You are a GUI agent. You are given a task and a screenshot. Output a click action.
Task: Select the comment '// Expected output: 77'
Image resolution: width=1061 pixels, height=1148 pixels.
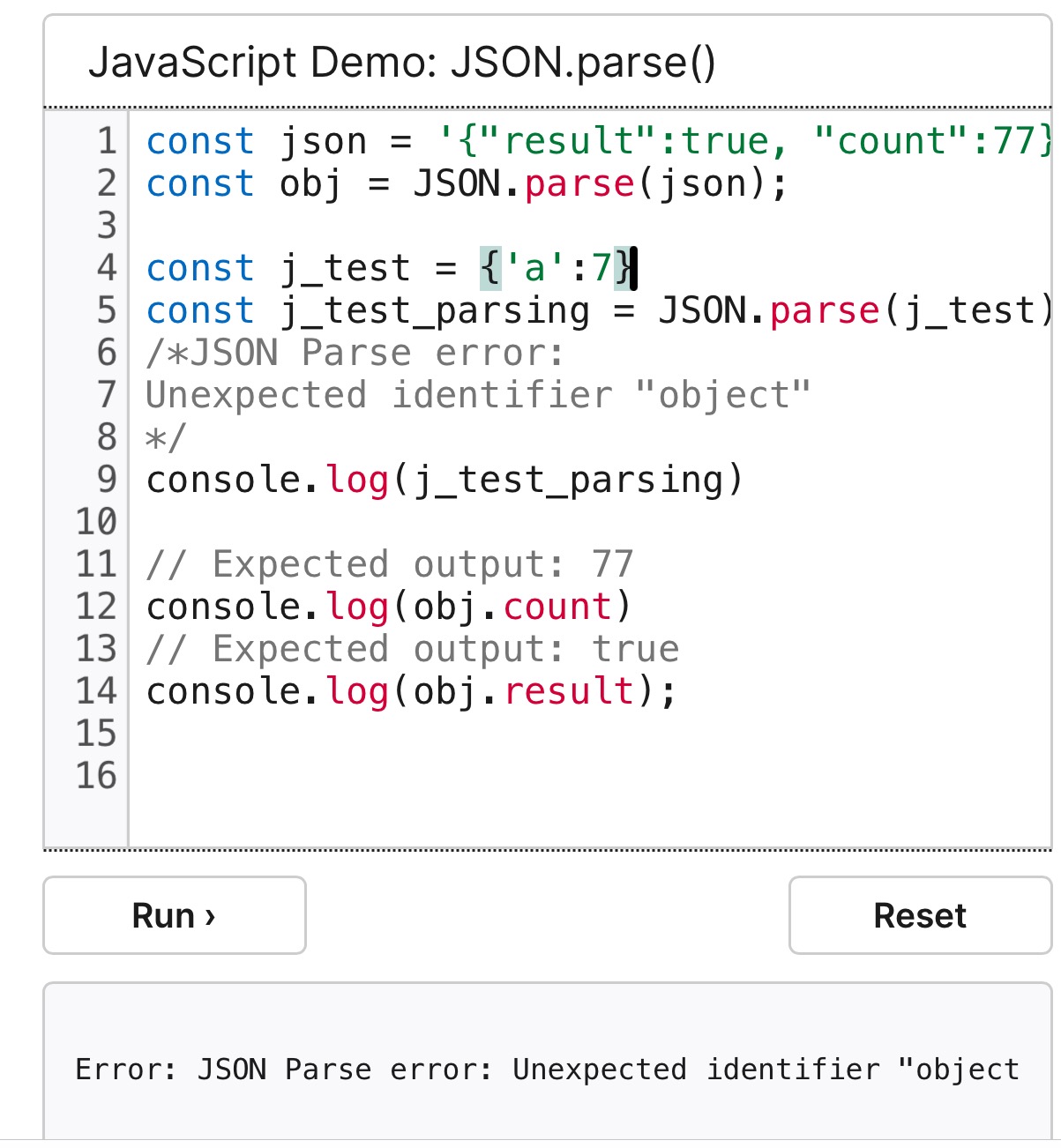[390, 564]
